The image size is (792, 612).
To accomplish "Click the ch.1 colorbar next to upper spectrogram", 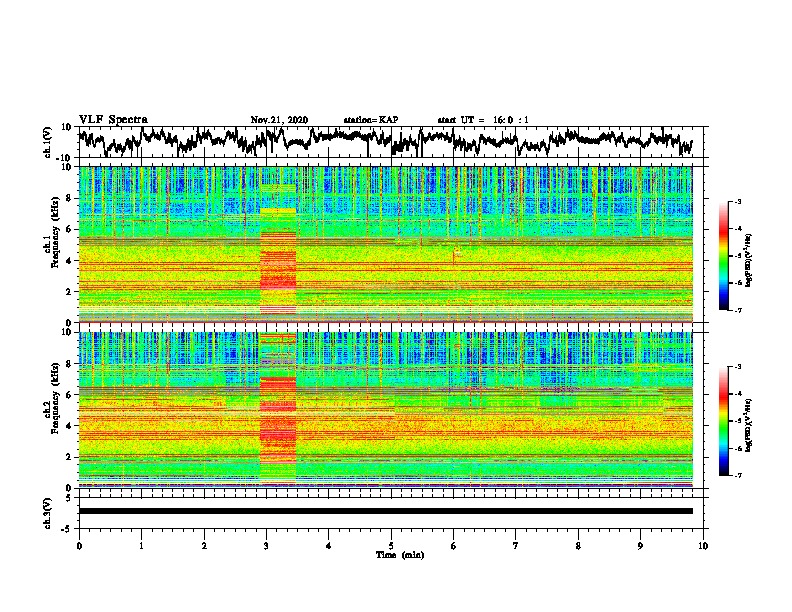I will [x=723, y=256].
